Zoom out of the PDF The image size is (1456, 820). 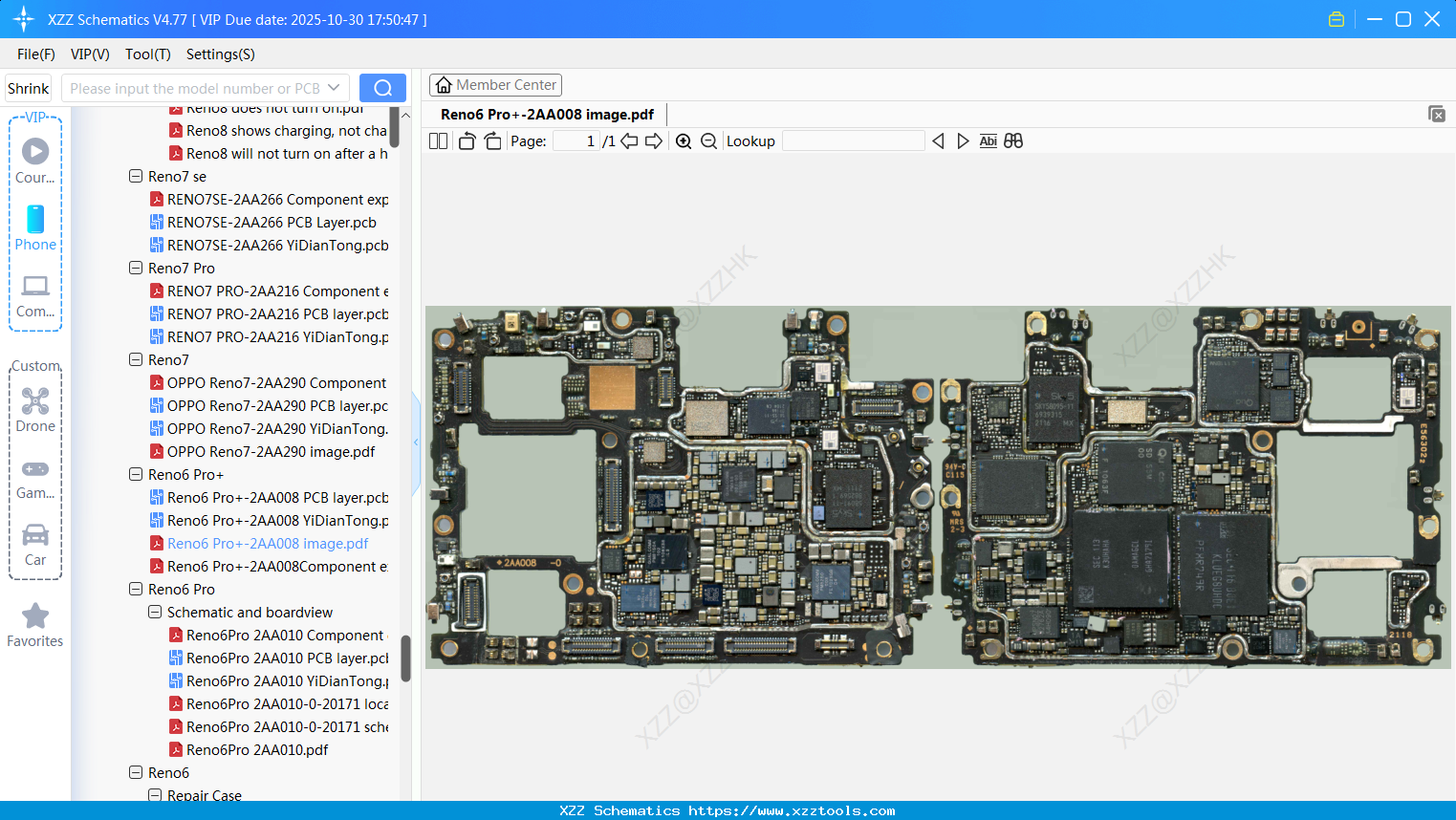pos(708,141)
